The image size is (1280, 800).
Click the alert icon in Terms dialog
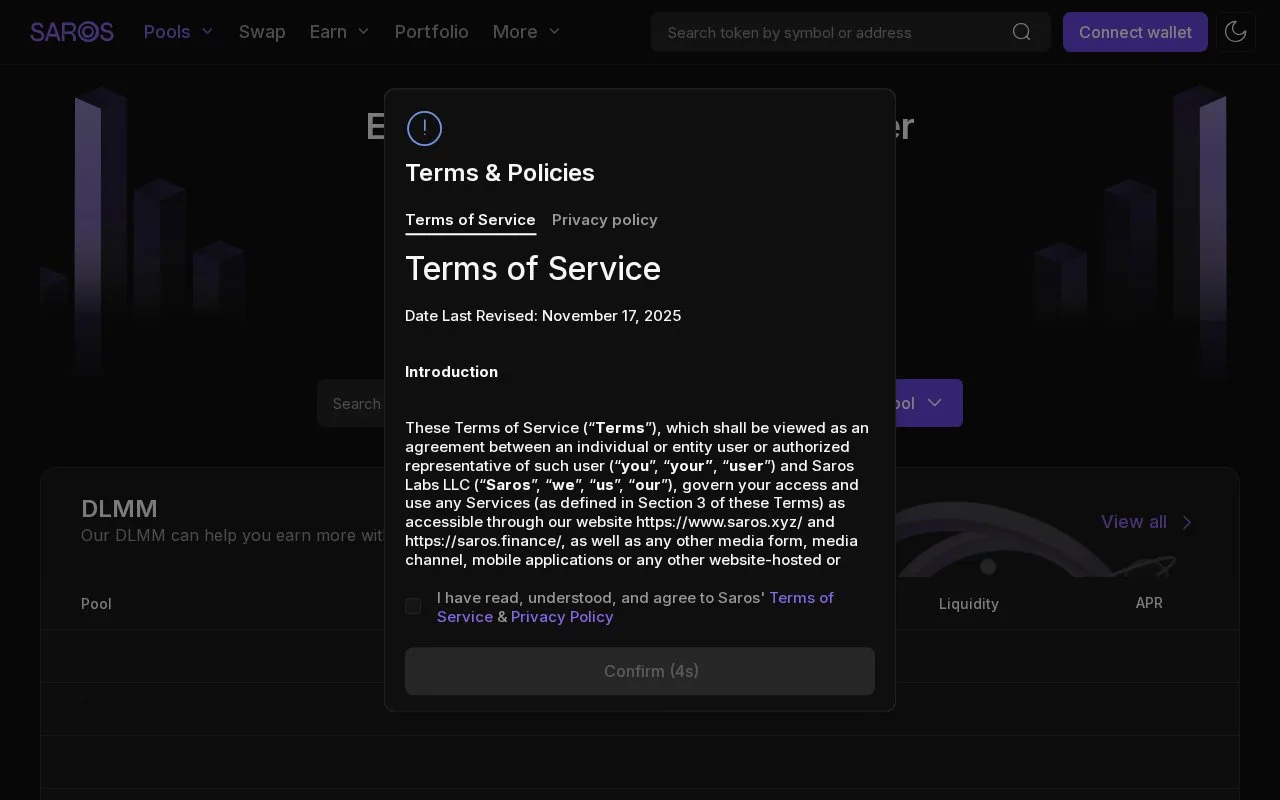tap(424, 128)
